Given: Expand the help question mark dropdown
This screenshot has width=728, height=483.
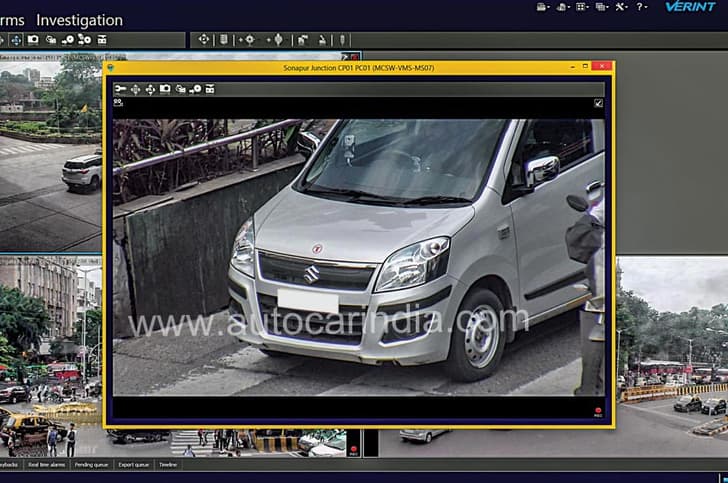Looking at the screenshot, I should click(641, 7).
